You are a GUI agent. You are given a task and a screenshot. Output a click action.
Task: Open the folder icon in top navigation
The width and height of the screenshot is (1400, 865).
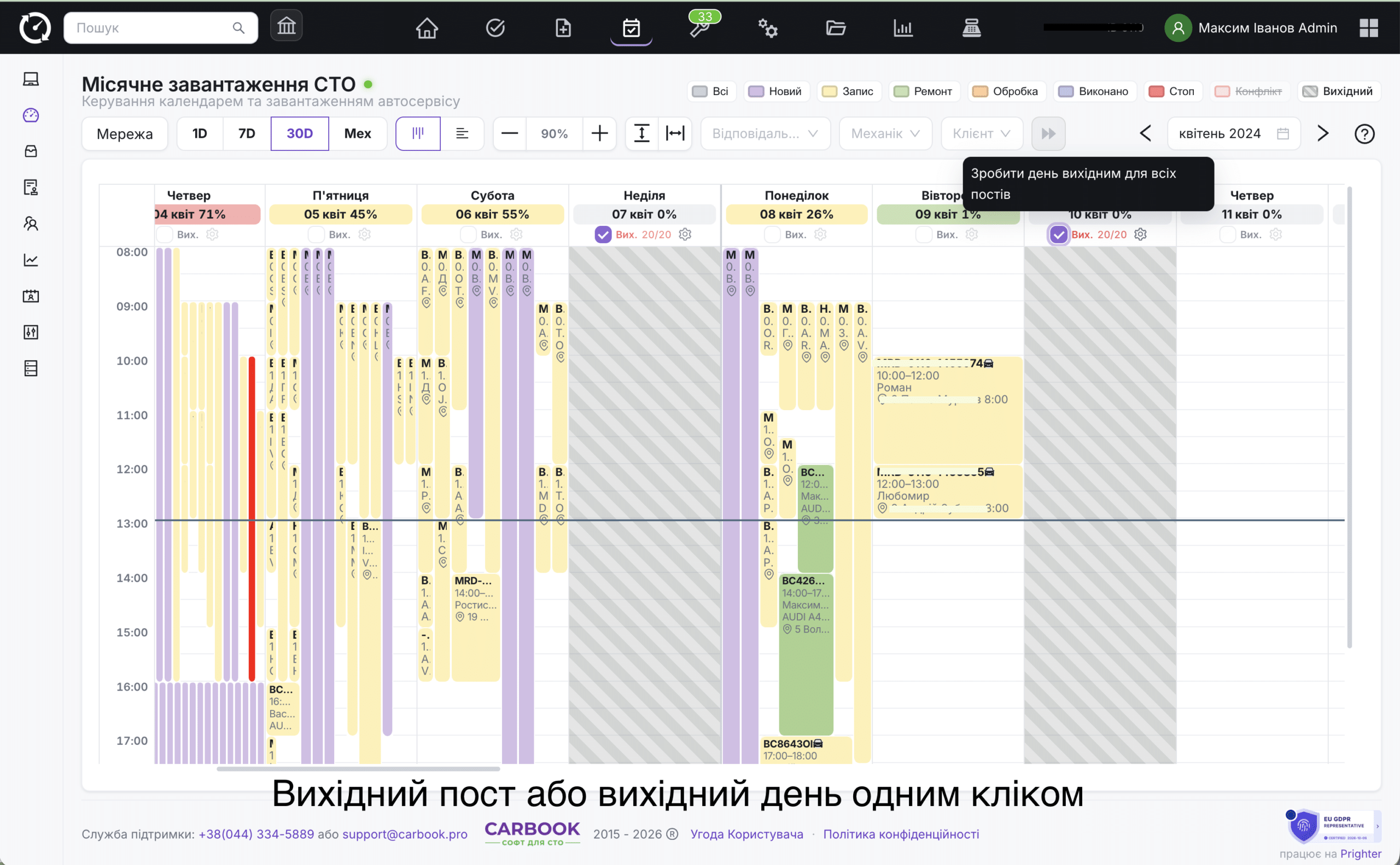coord(835,27)
